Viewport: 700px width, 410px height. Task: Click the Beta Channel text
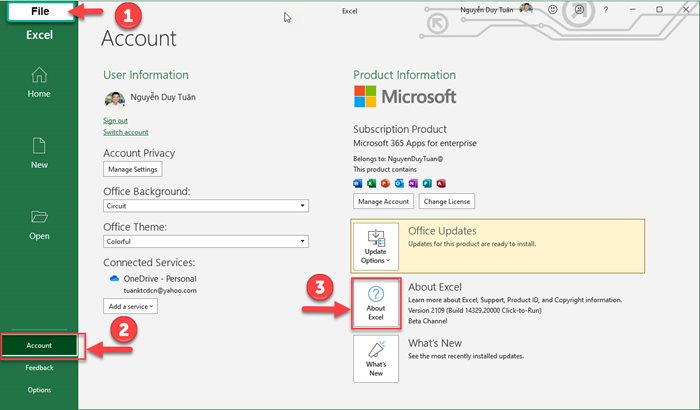pyautogui.click(x=427, y=321)
